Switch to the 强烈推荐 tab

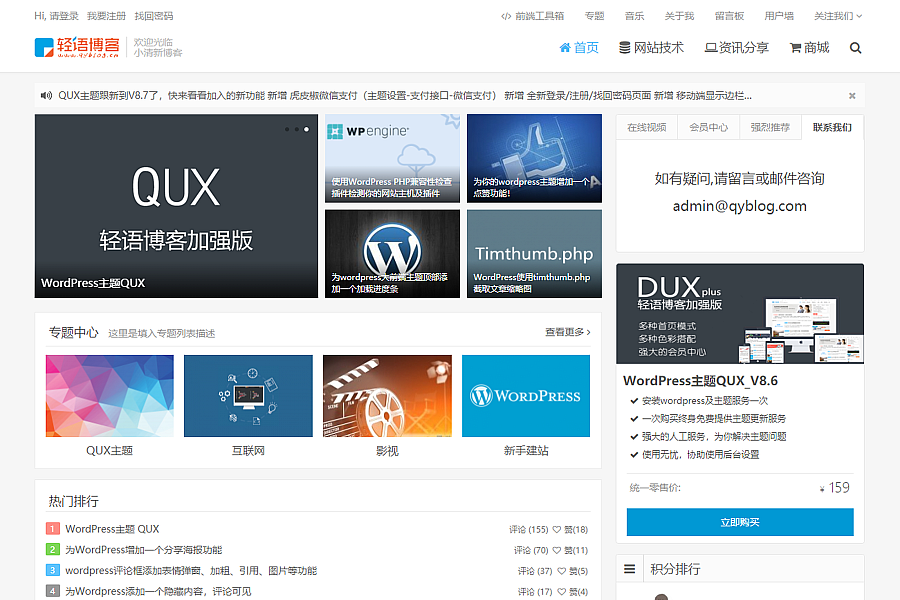click(770, 127)
